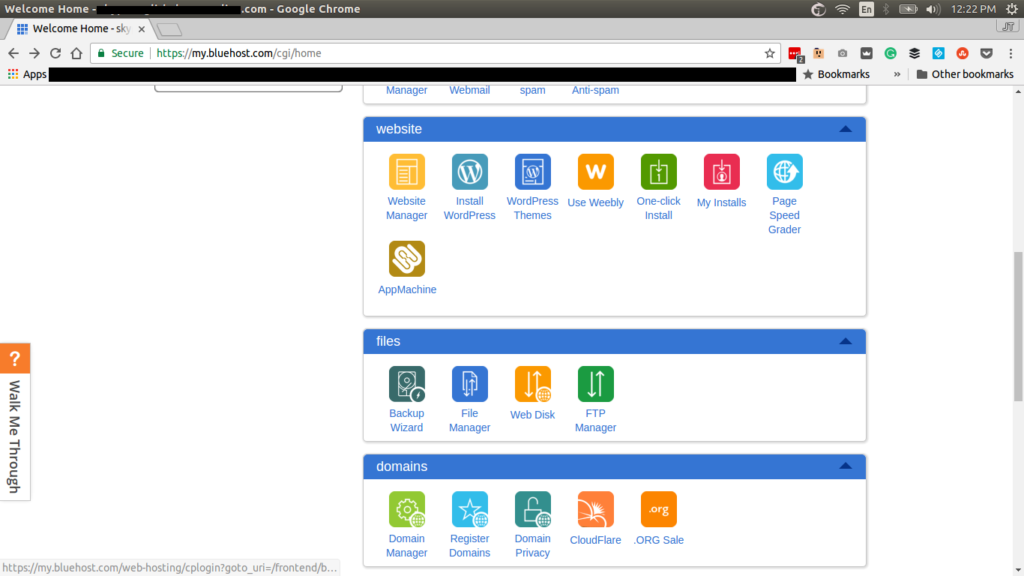
Task: Open the Apps shortcut in bookmarks bar
Action: coord(27,74)
